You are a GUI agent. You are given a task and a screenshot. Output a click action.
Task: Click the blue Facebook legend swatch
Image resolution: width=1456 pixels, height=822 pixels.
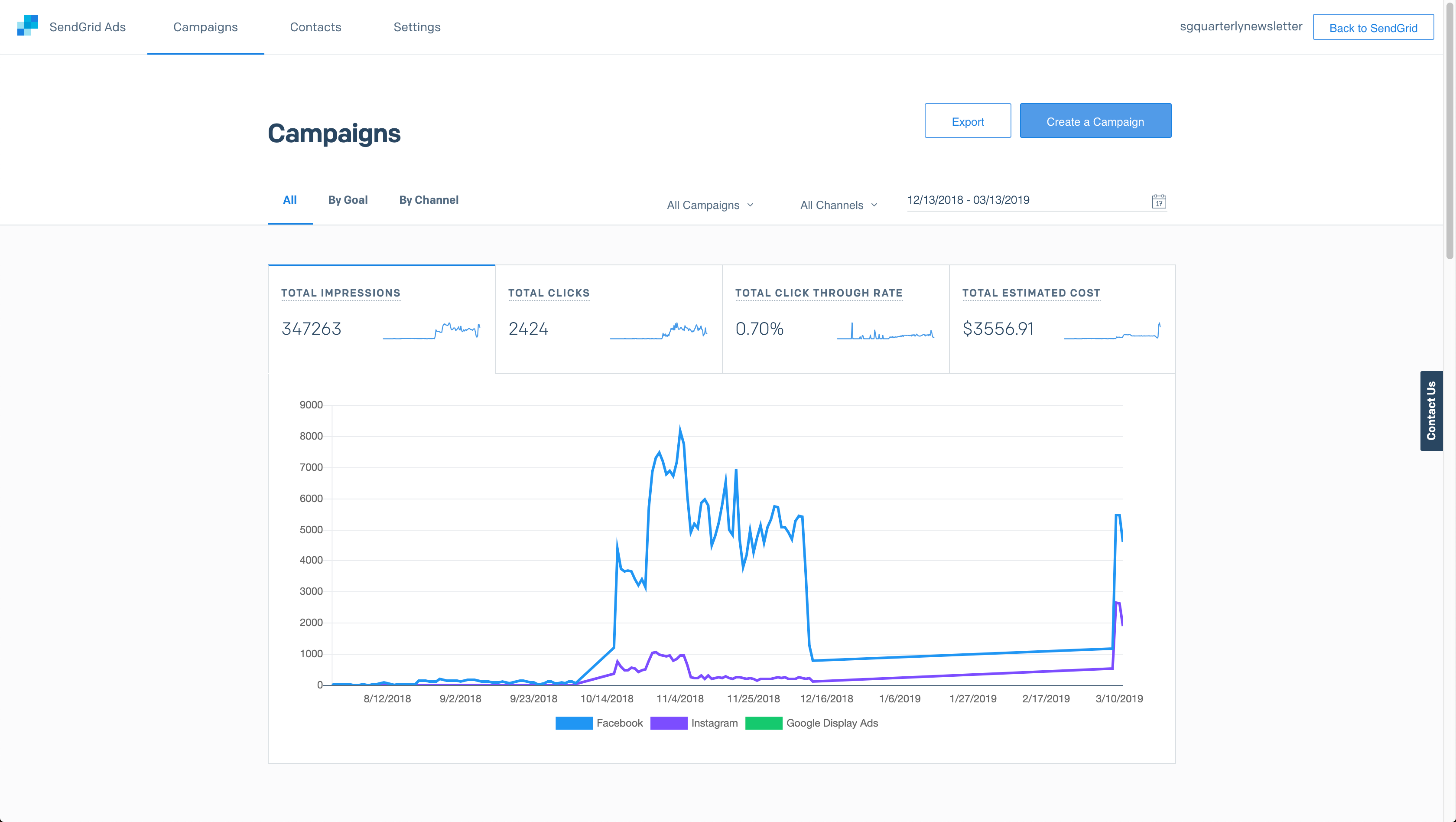574,722
